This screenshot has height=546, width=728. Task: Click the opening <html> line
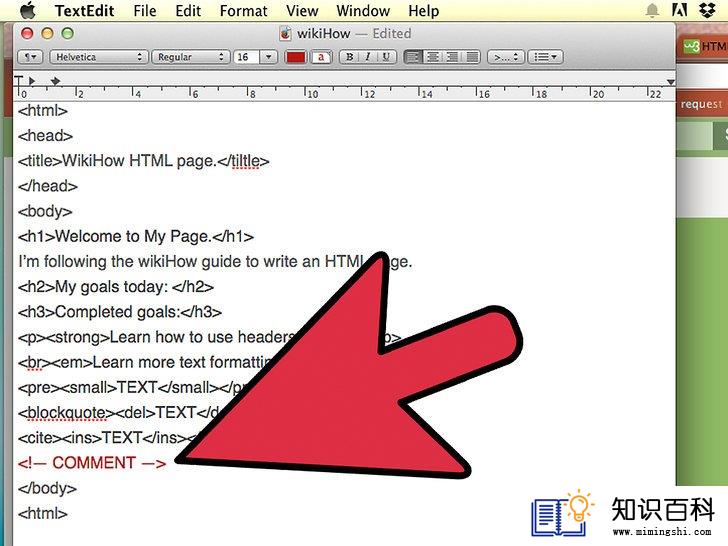43,111
